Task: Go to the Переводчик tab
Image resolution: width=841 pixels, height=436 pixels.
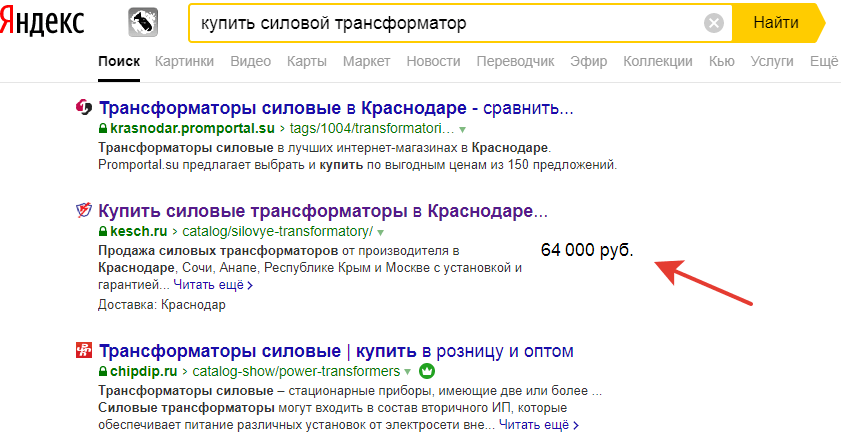Action: (x=515, y=62)
